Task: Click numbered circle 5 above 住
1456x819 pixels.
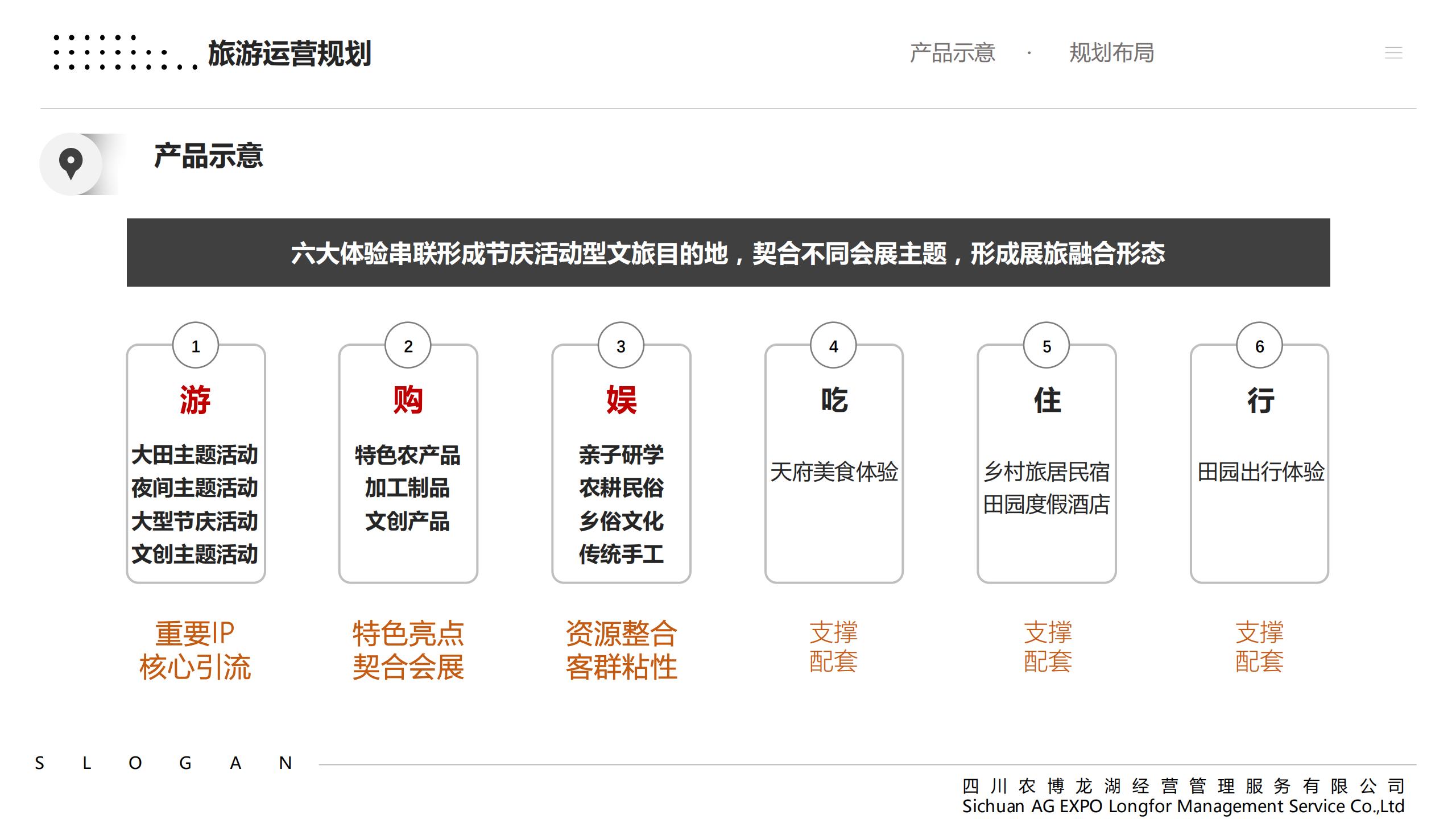Action: pos(1046,346)
